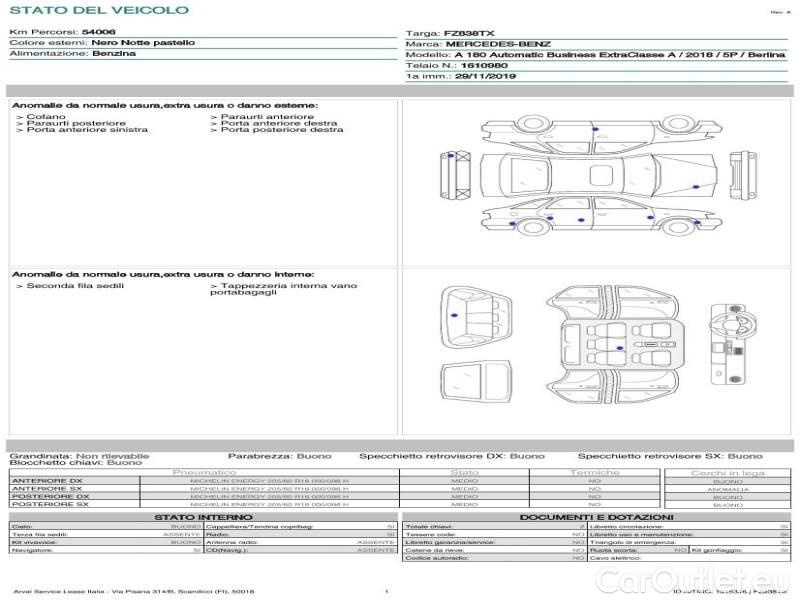The height and width of the screenshot is (600, 800).
Task: Click damage marker on trunk interior diagram
Action: coord(455,315)
